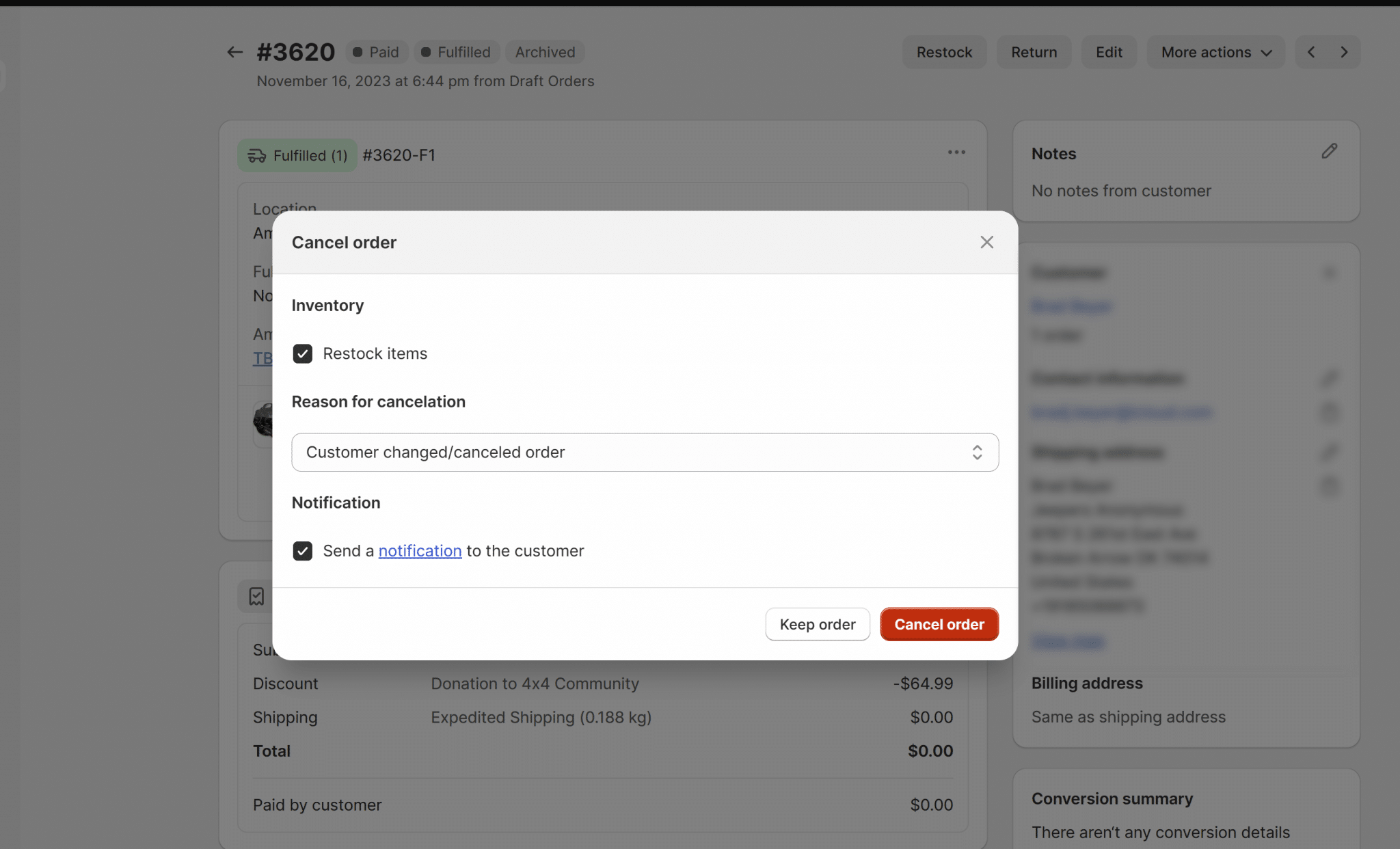
Task: Click the 'No notes from customer' text
Action: click(x=1121, y=191)
